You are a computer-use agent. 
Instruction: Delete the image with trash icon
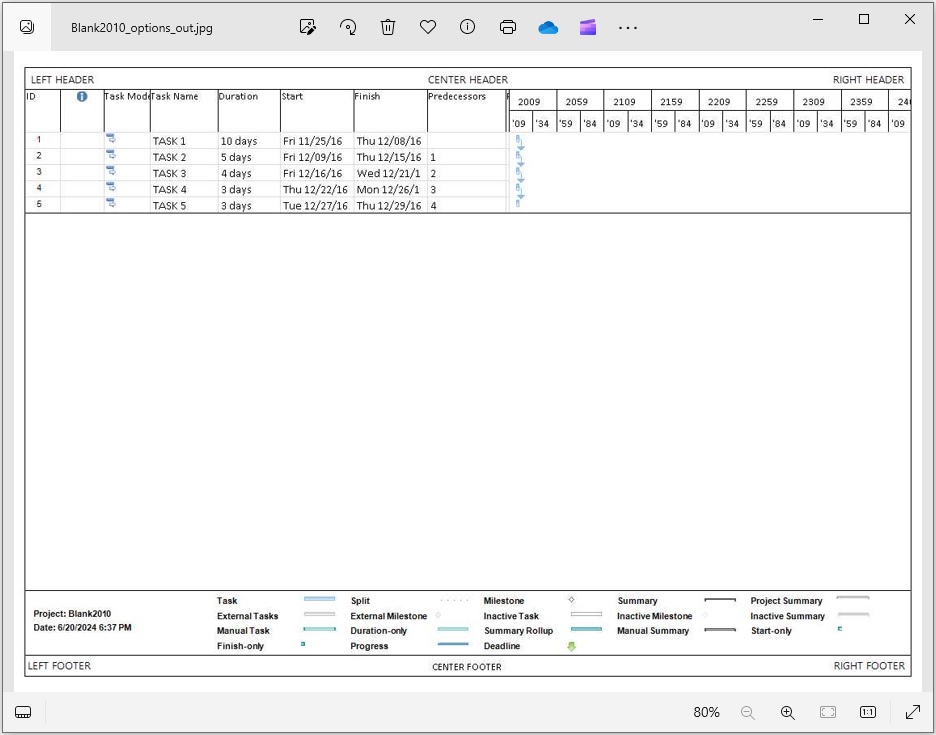tap(388, 27)
